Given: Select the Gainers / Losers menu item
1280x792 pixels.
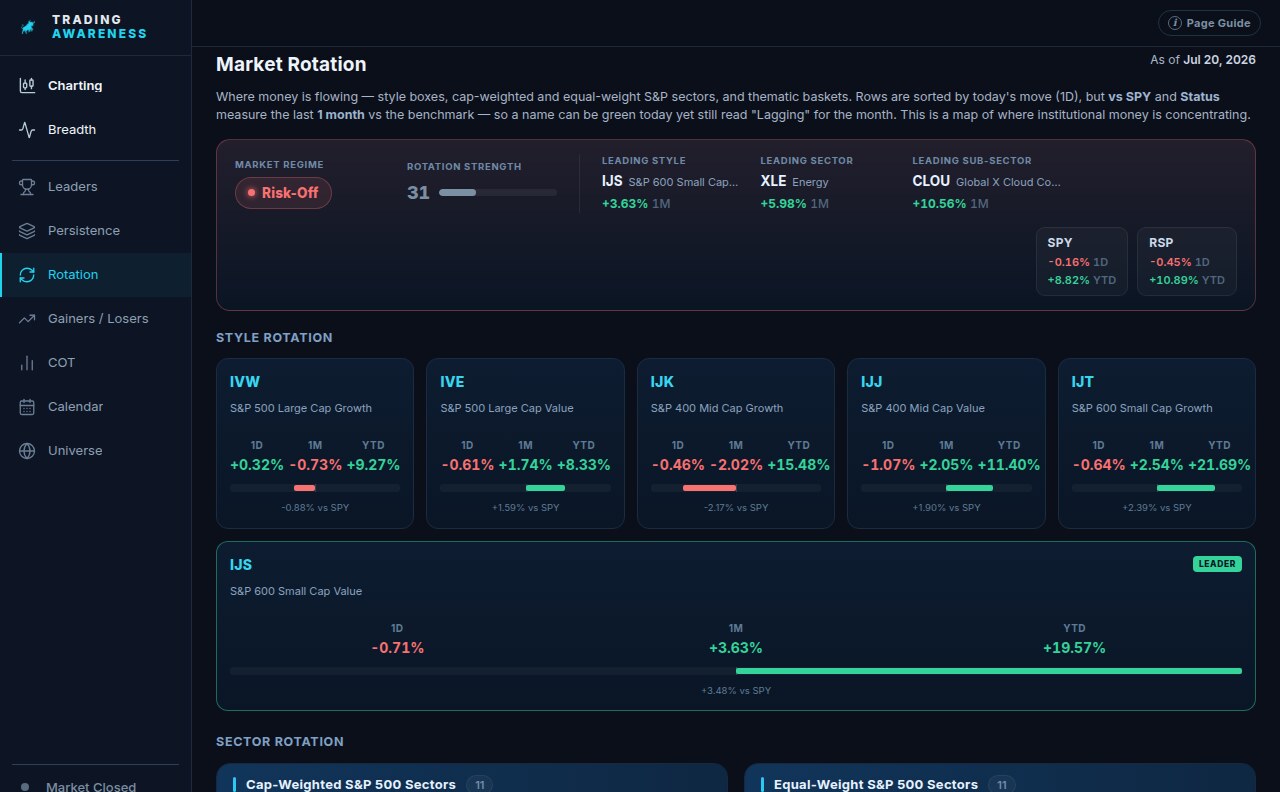Looking at the screenshot, I should coord(96,319).
